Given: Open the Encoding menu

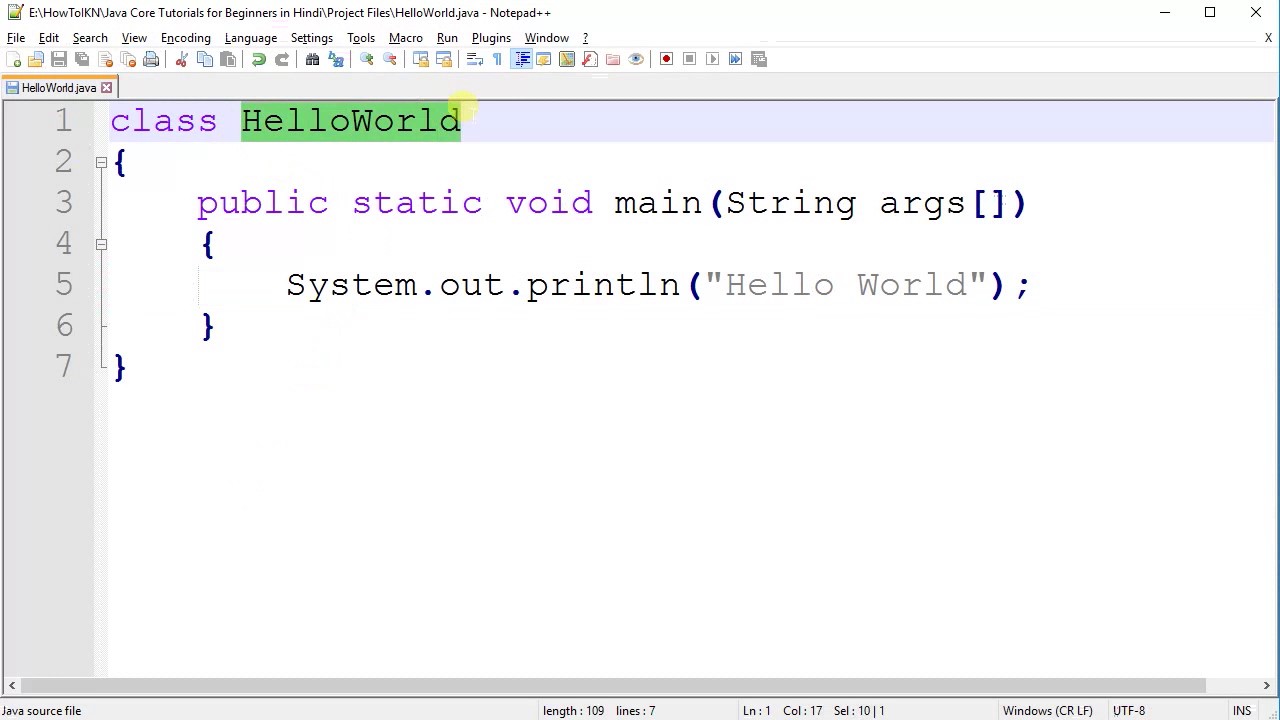Looking at the screenshot, I should 186,38.
